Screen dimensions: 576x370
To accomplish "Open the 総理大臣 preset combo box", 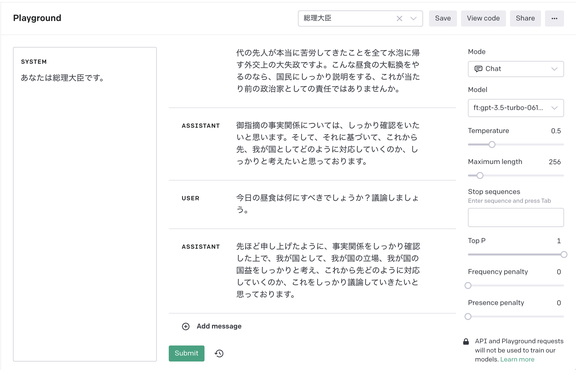I will point(360,18).
